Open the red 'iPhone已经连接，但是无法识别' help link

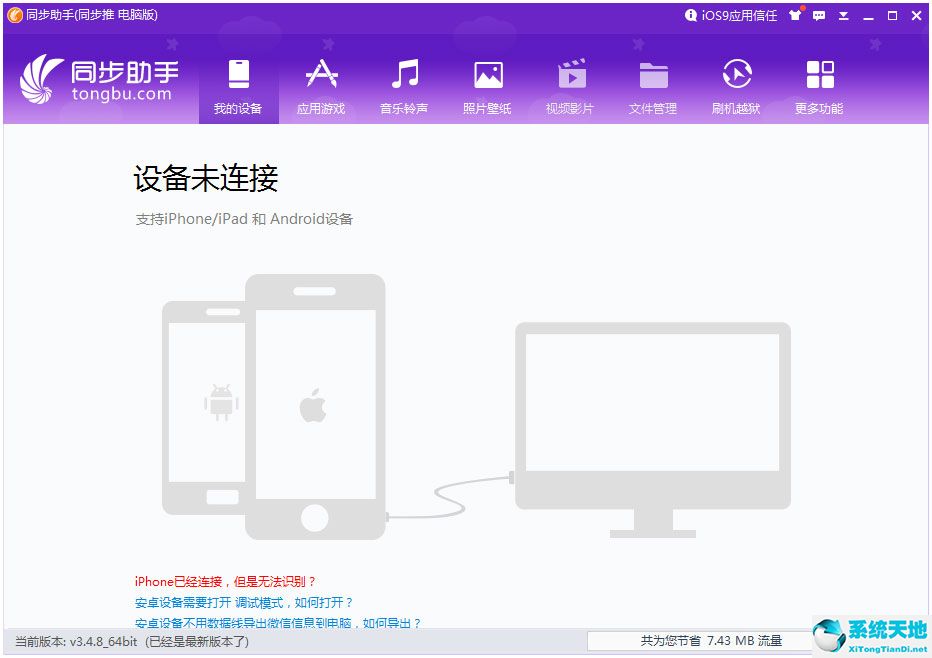(225, 581)
